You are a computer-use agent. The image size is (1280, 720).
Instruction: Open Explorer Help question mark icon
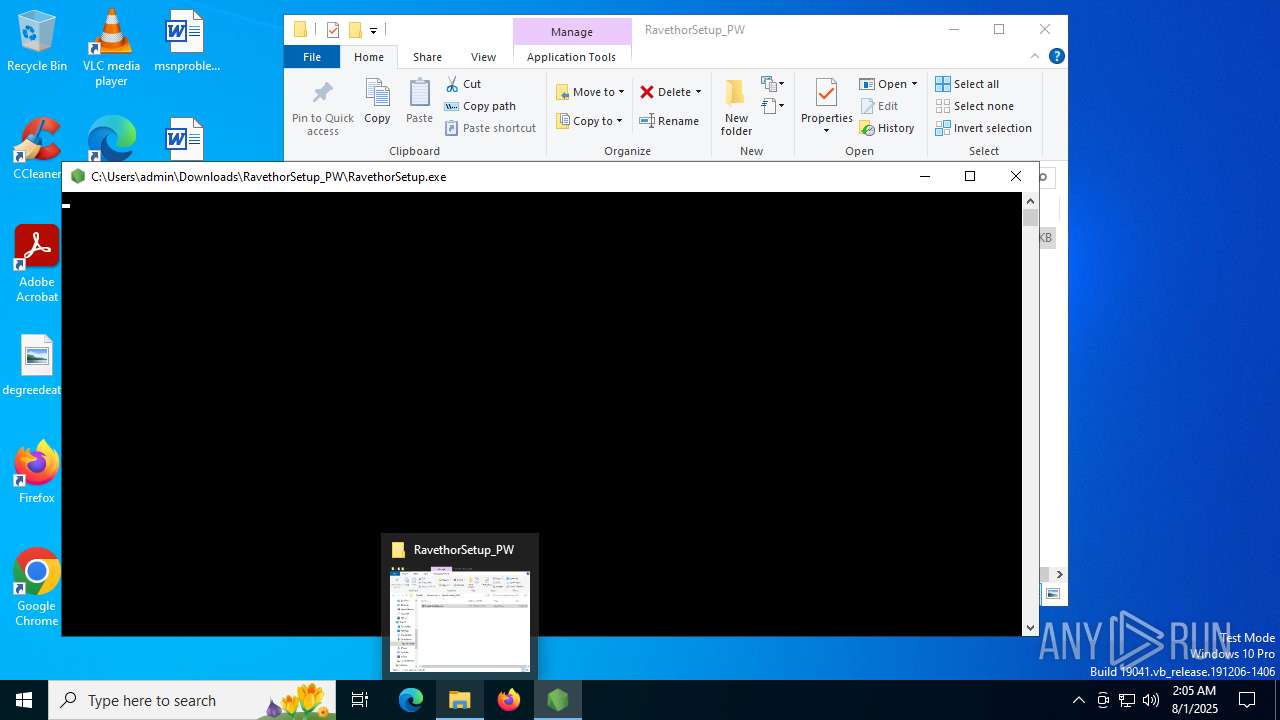[x=1056, y=56]
